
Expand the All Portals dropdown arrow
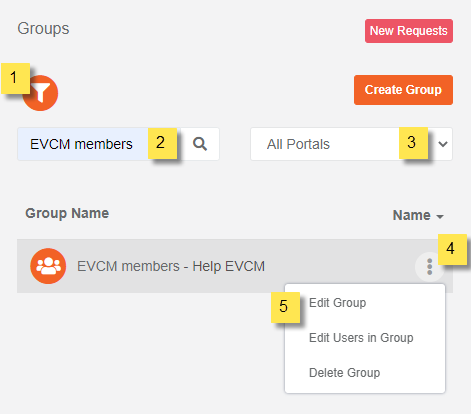(x=443, y=144)
